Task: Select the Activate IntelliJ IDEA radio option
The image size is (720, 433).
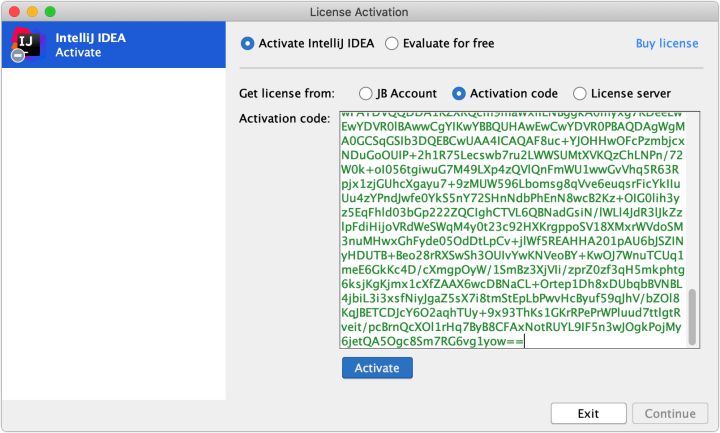Action: click(248, 44)
